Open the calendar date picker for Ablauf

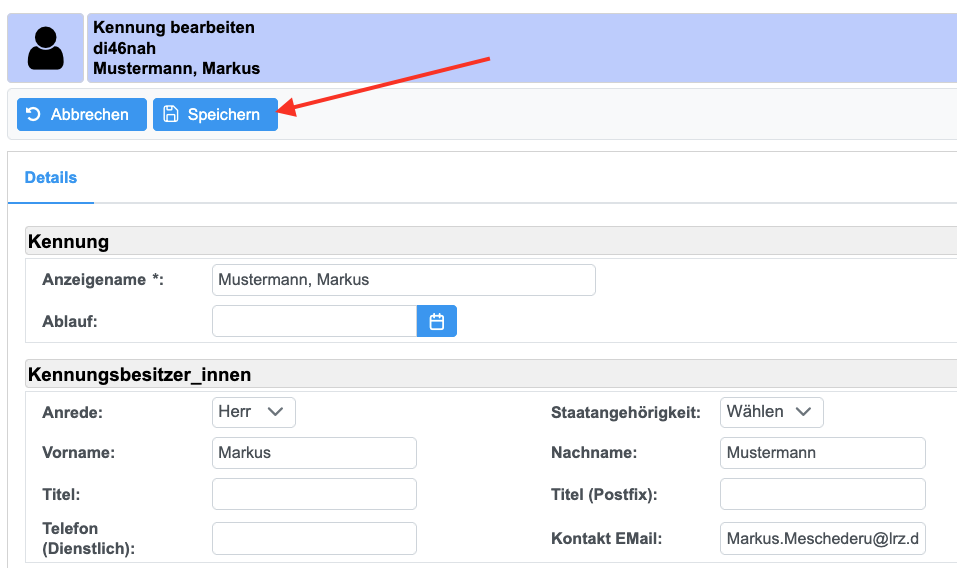pos(436,321)
